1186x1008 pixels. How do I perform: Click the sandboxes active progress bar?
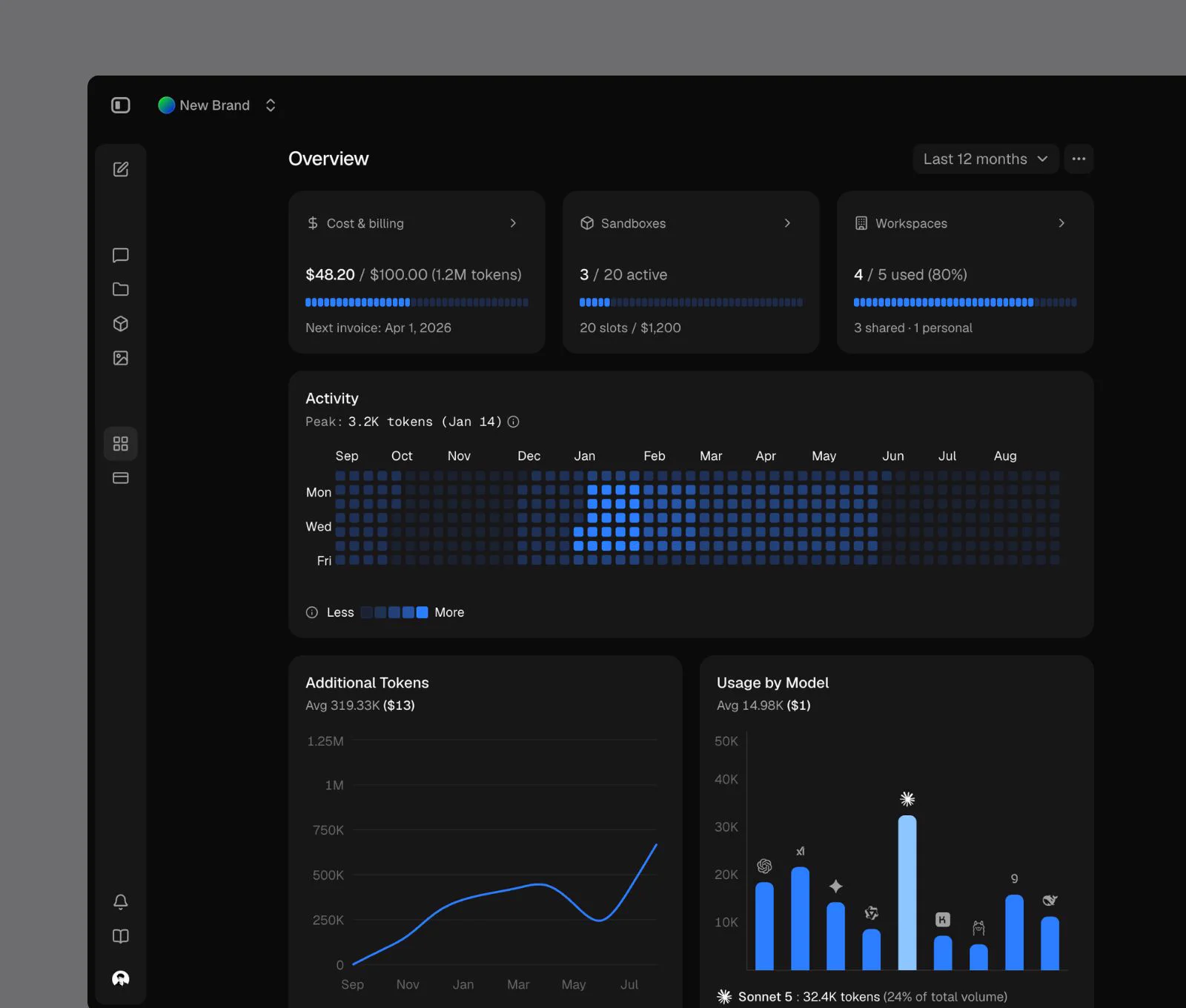coord(691,302)
